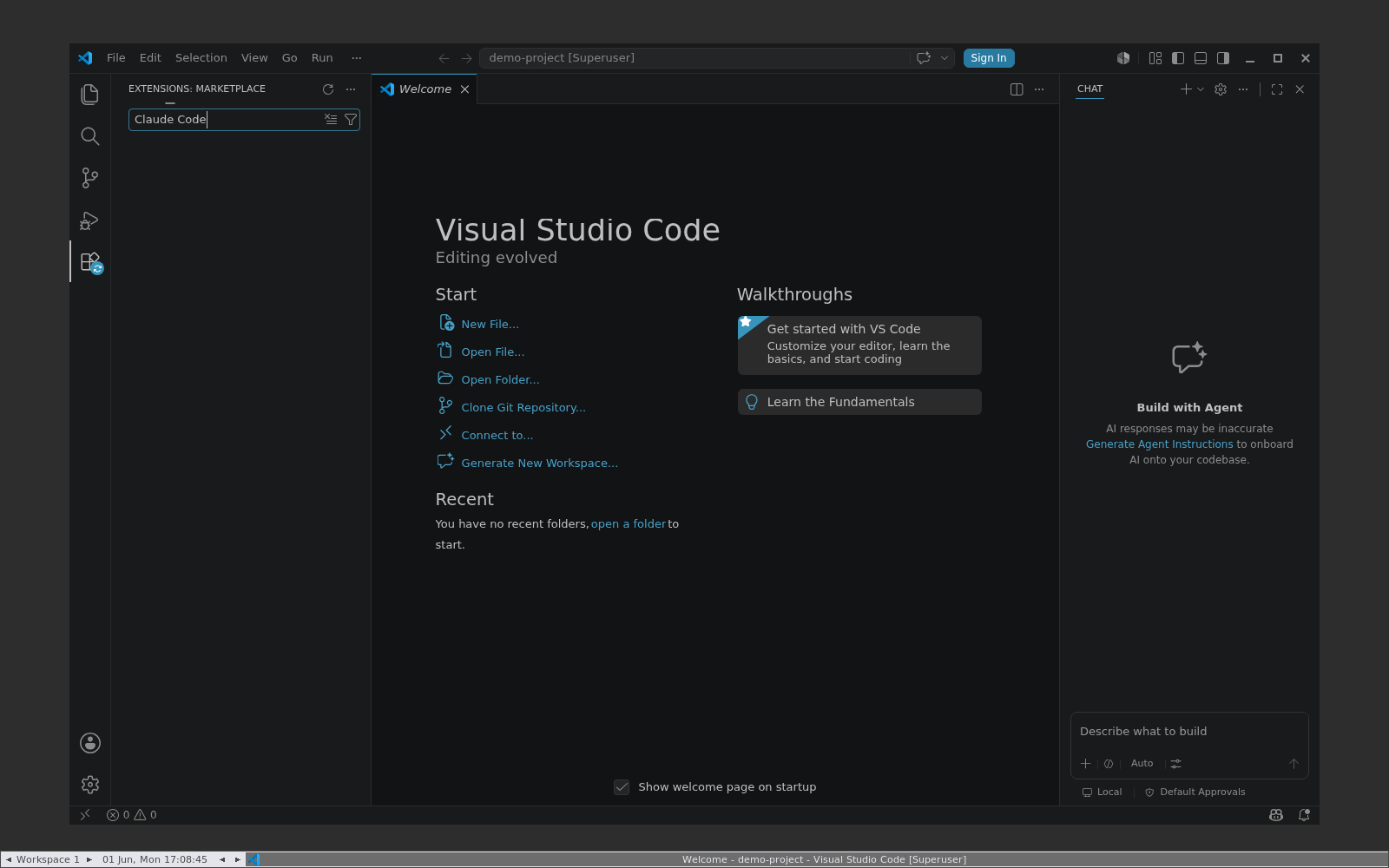Viewport: 1389px width, 868px height.
Task: Click the Sign In button
Action: point(989,58)
